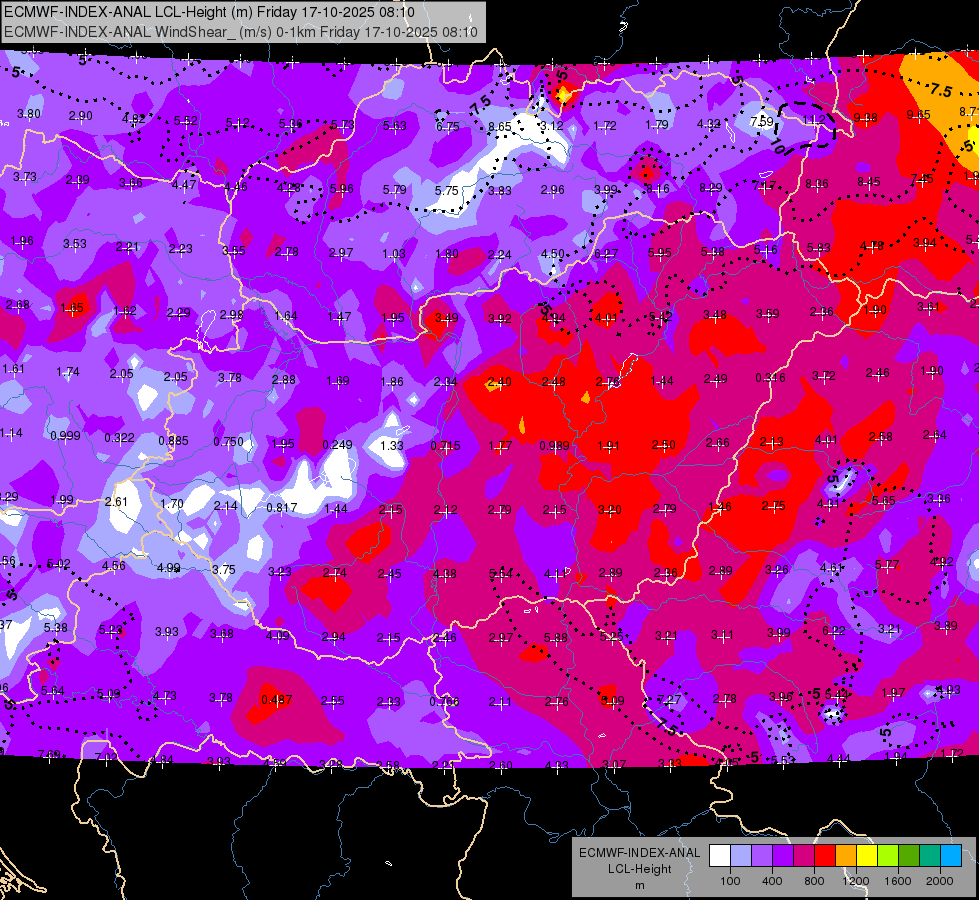Click the grid value 0.487 on the red patch
The image size is (979, 900).
276,700
